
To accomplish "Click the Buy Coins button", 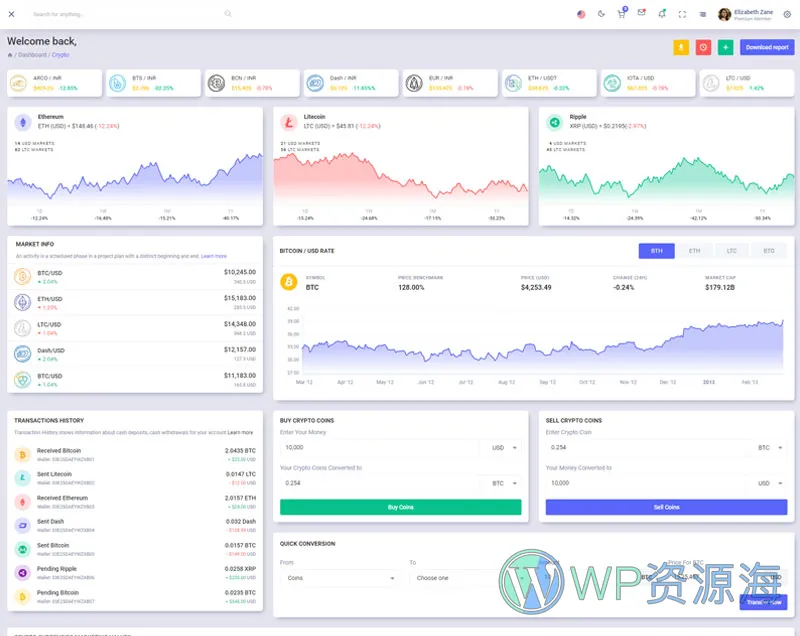I will click(400, 507).
